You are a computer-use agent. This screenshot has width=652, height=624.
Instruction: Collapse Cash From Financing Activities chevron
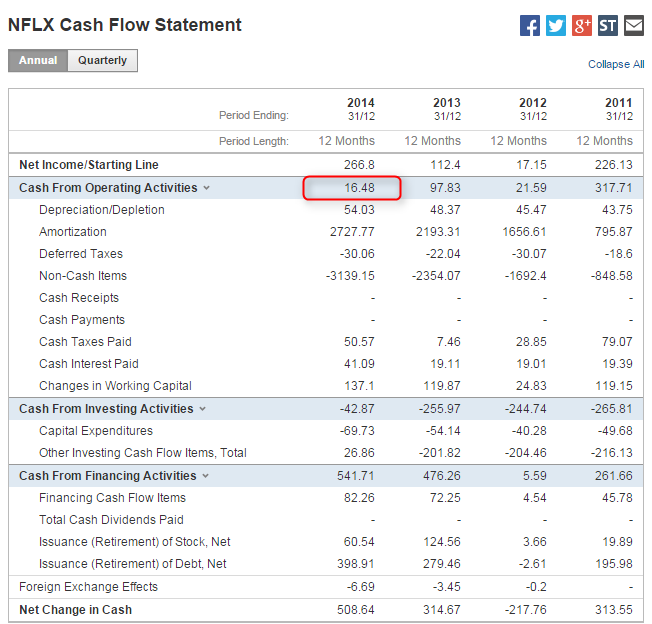205,476
